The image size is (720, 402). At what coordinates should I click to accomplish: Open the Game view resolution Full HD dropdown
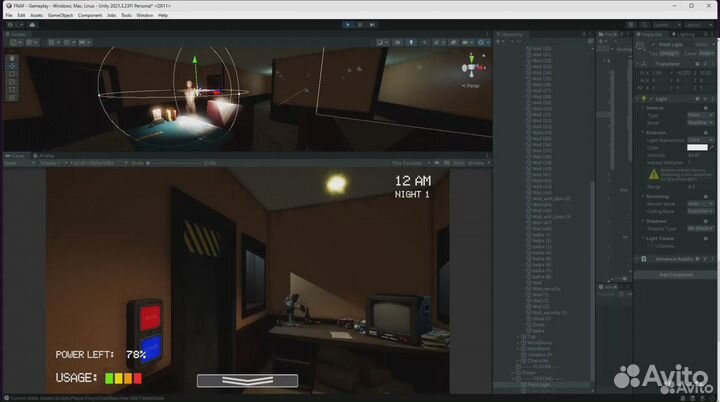(99, 163)
